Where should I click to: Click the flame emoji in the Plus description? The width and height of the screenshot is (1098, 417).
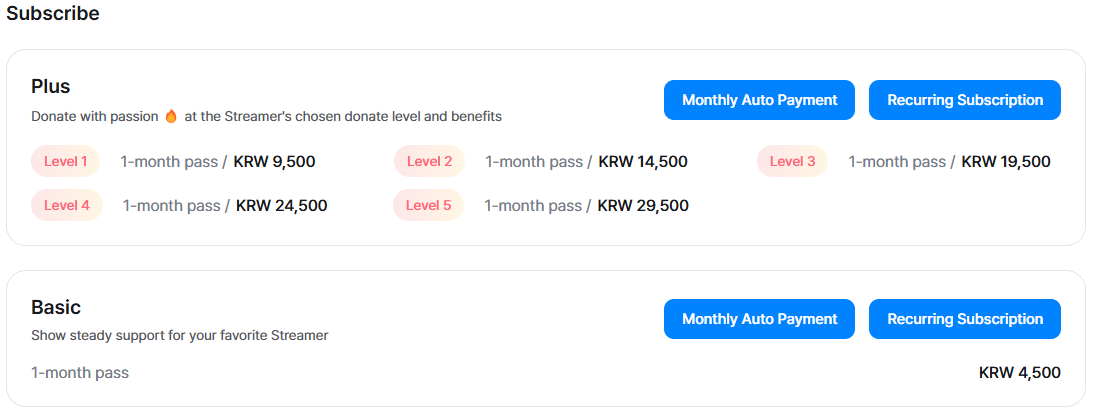click(x=171, y=116)
